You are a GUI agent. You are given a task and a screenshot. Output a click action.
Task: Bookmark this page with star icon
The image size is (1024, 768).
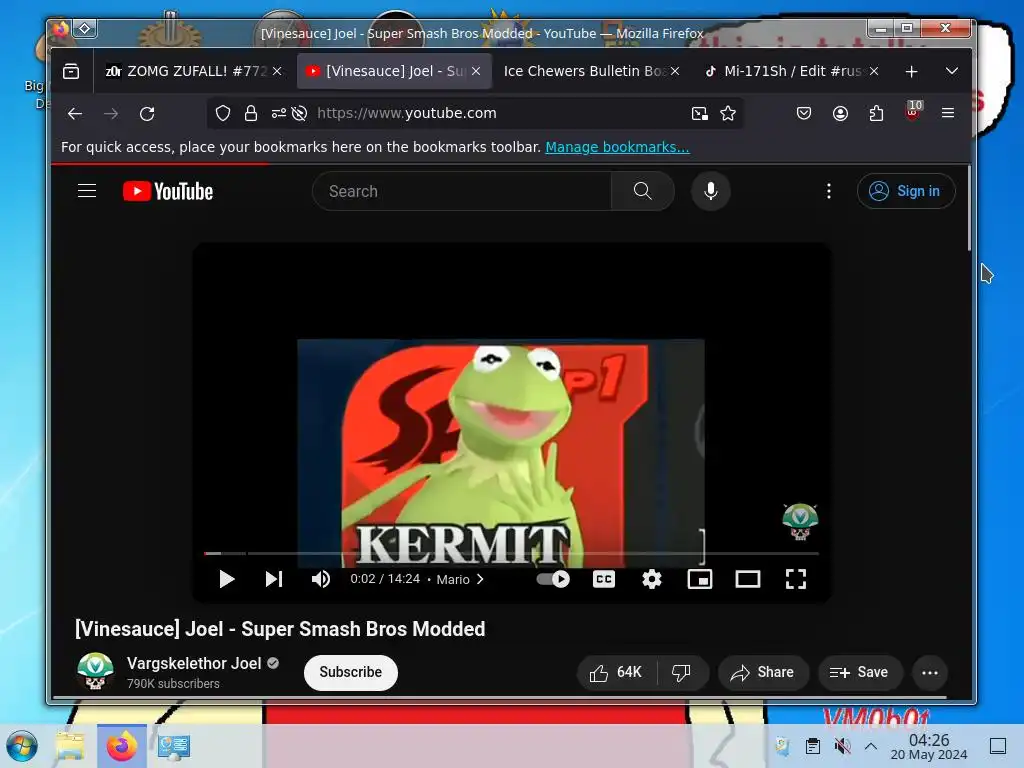coord(728,114)
